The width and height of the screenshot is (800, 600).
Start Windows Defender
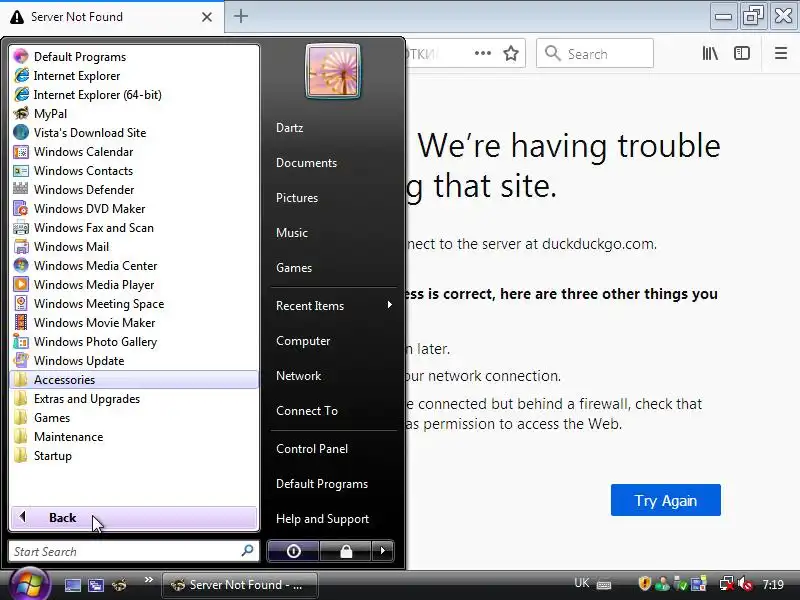tap(134, 189)
